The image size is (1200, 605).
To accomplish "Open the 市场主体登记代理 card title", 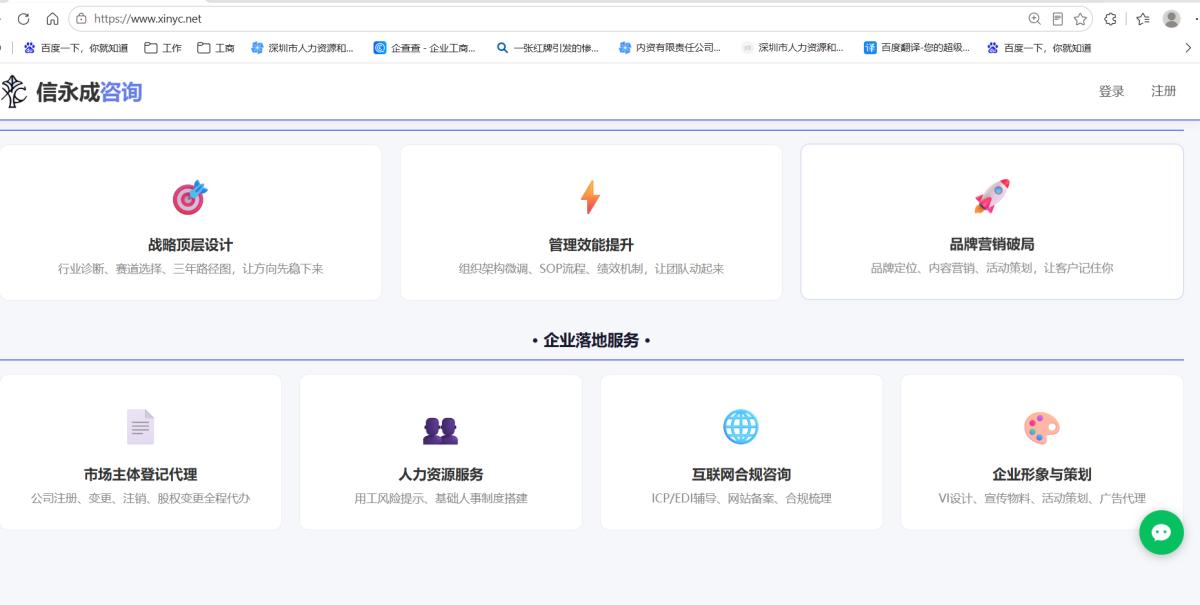I will click(x=141, y=475).
